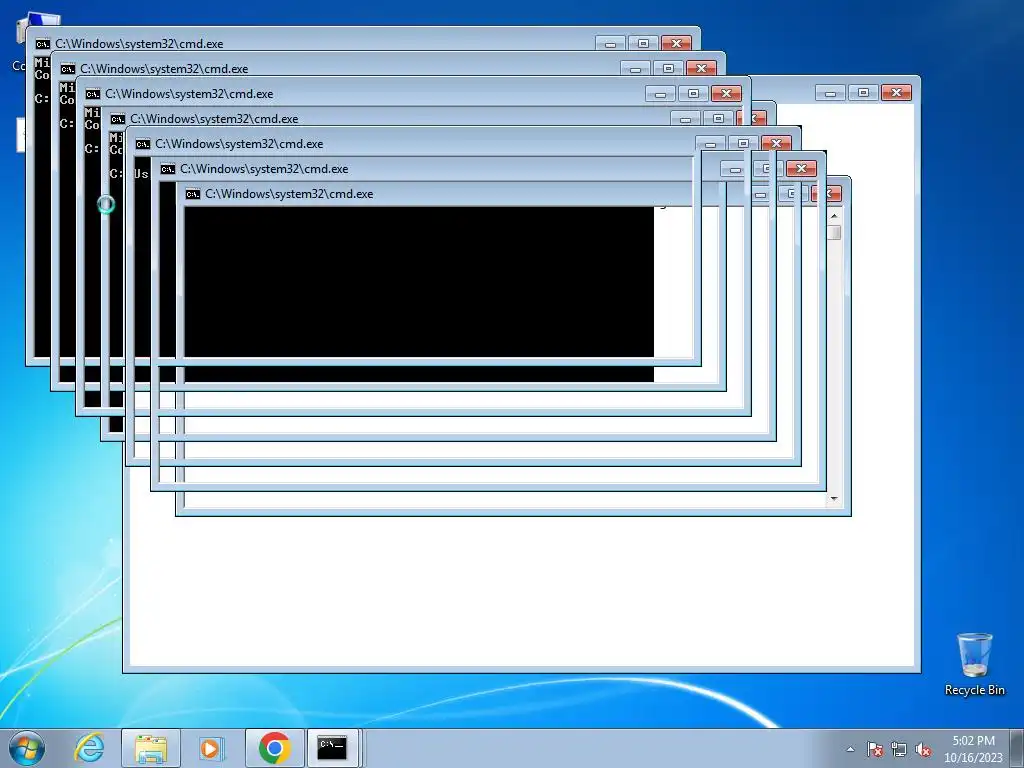This screenshot has height=768, width=1024.
Task: Open system menu icon of lowest-right cmd window
Action: tap(193, 194)
